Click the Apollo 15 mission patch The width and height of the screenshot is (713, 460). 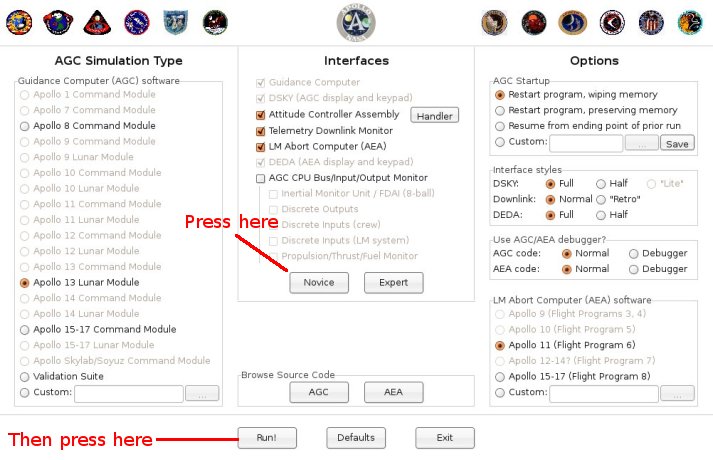click(612, 22)
